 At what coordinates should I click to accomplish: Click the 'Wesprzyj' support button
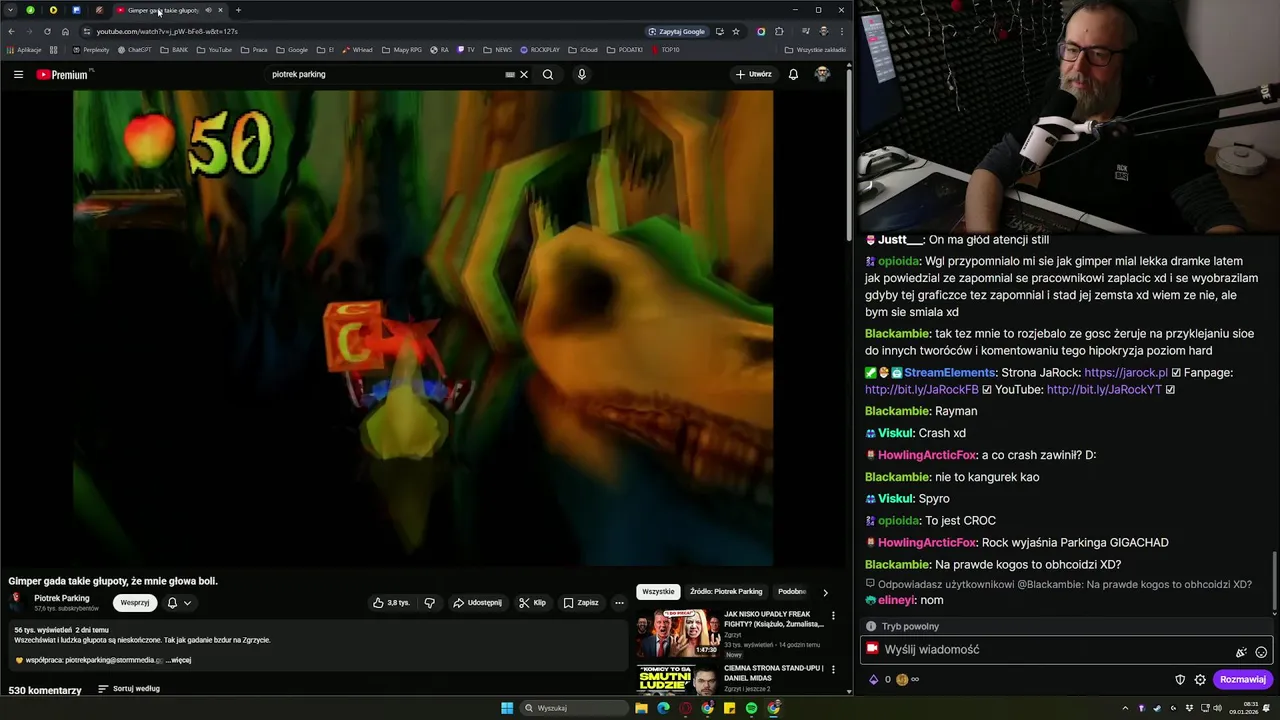[x=135, y=603]
